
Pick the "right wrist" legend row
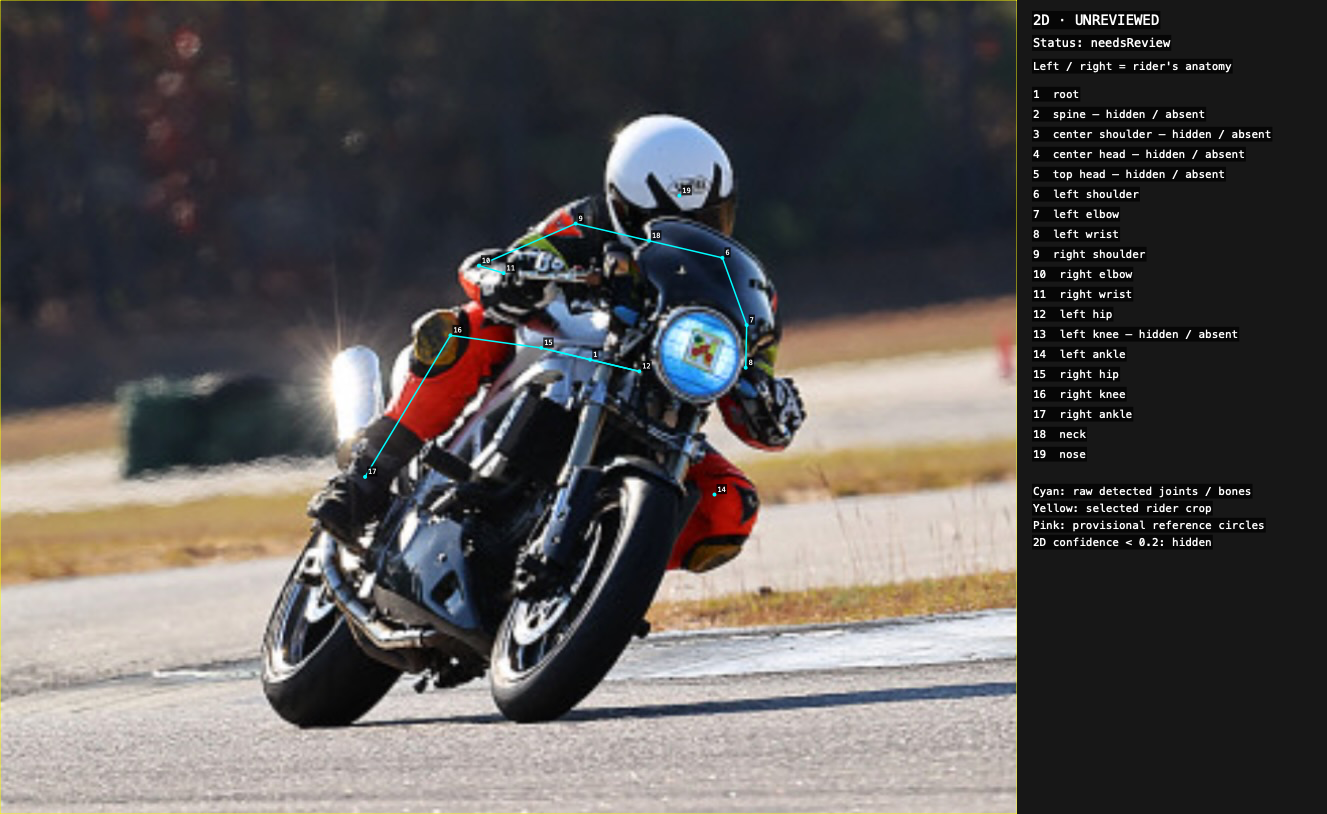pos(1083,294)
